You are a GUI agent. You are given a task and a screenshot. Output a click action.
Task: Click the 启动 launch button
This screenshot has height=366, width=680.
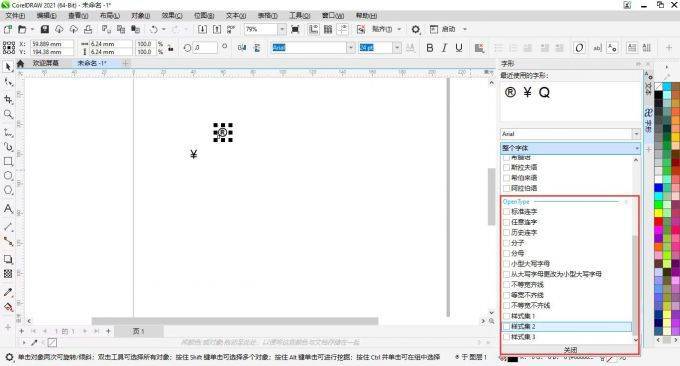pos(443,29)
